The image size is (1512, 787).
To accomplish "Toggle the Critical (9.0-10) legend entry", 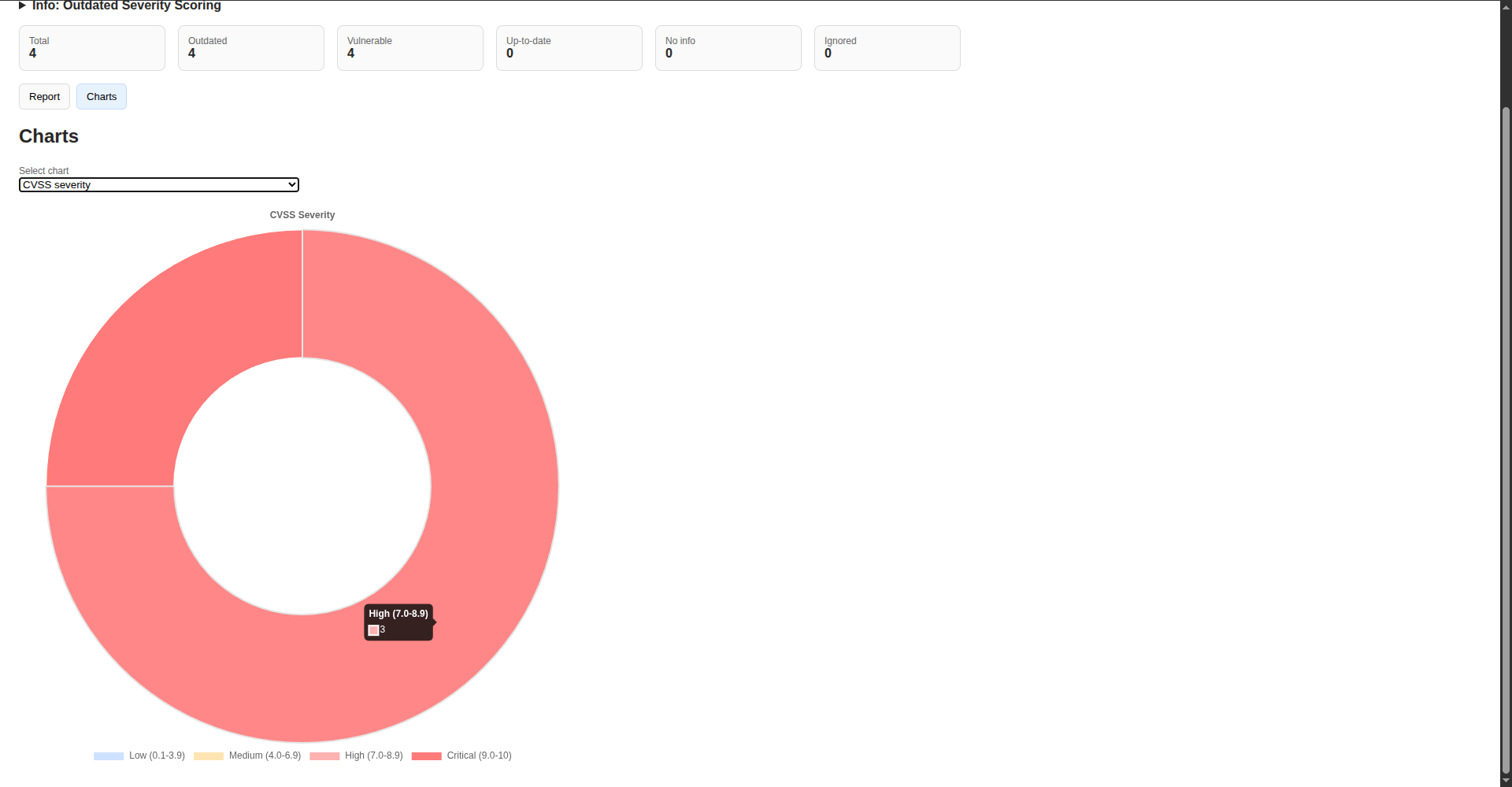I will (461, 756).
